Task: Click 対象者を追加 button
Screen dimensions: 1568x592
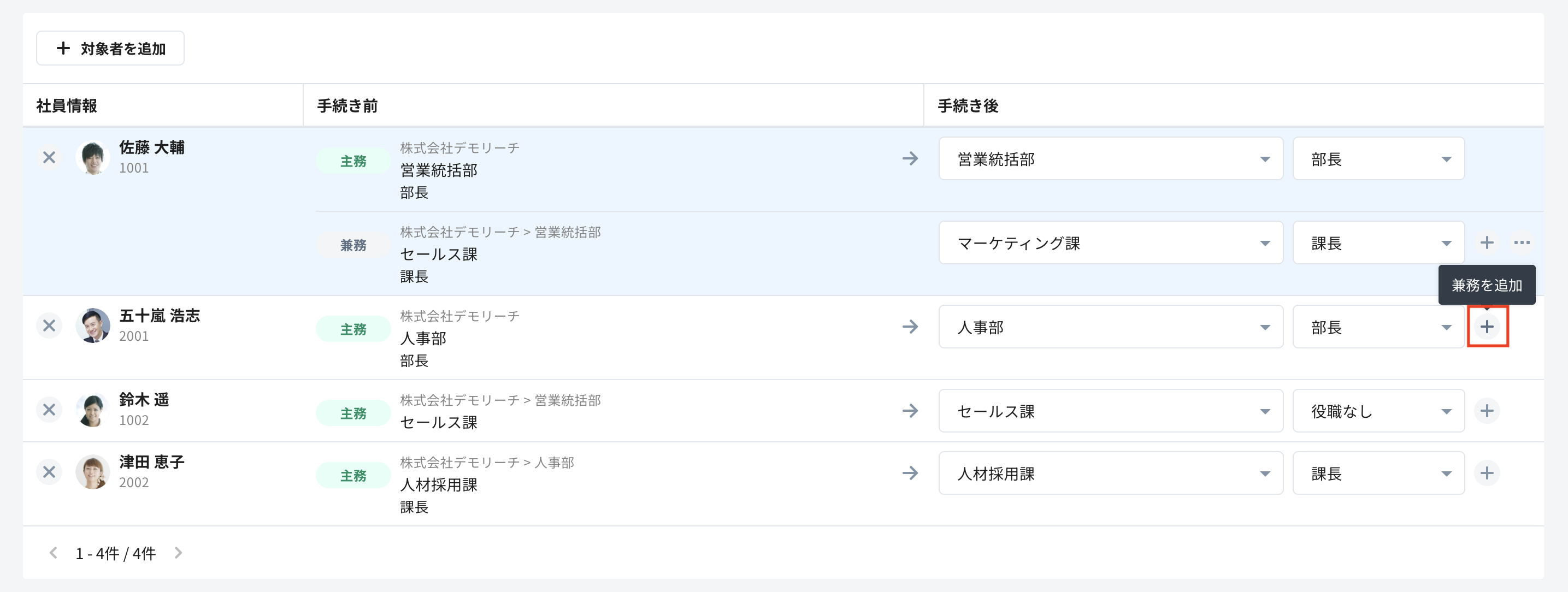Action: [x=110, y=48]
